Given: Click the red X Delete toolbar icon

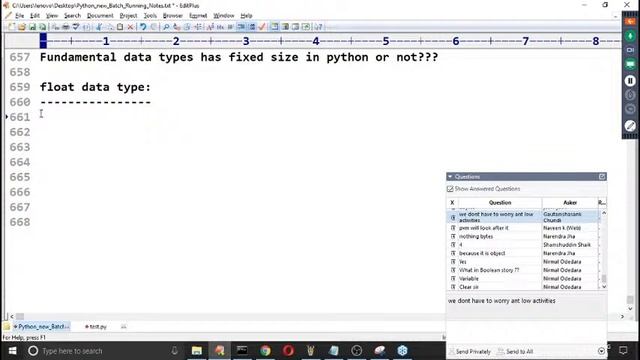Looking at the screenshot, I should (130, 27).
